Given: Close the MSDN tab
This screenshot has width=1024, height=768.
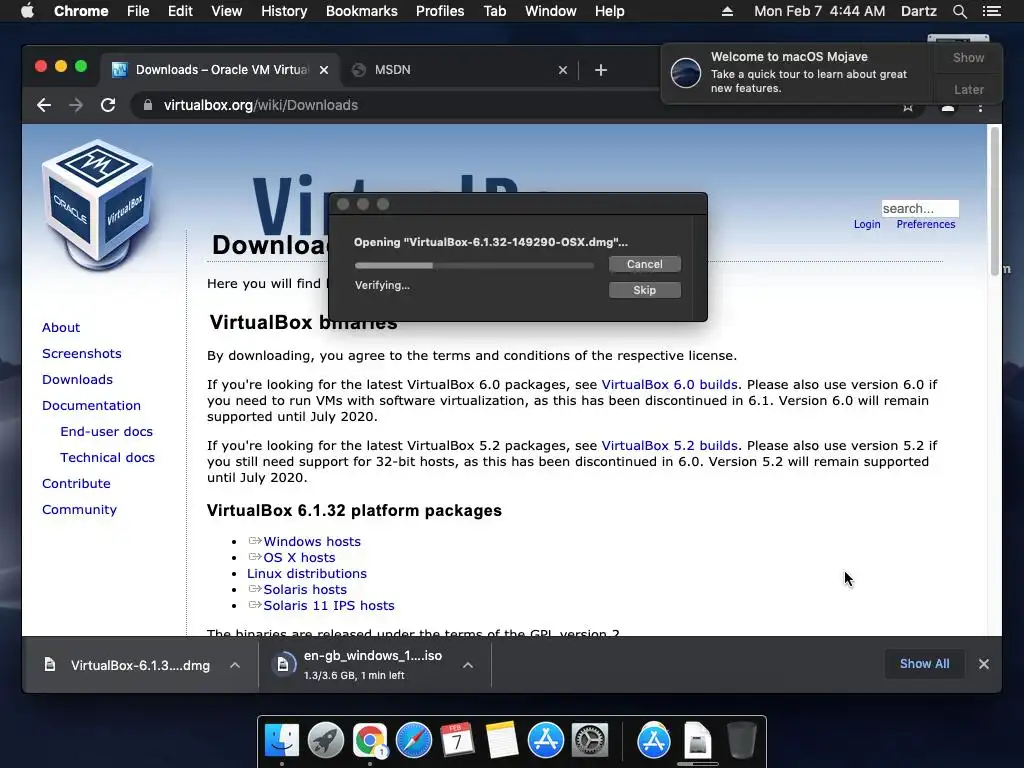Looking at the screenshot, I should pos(563,70).
